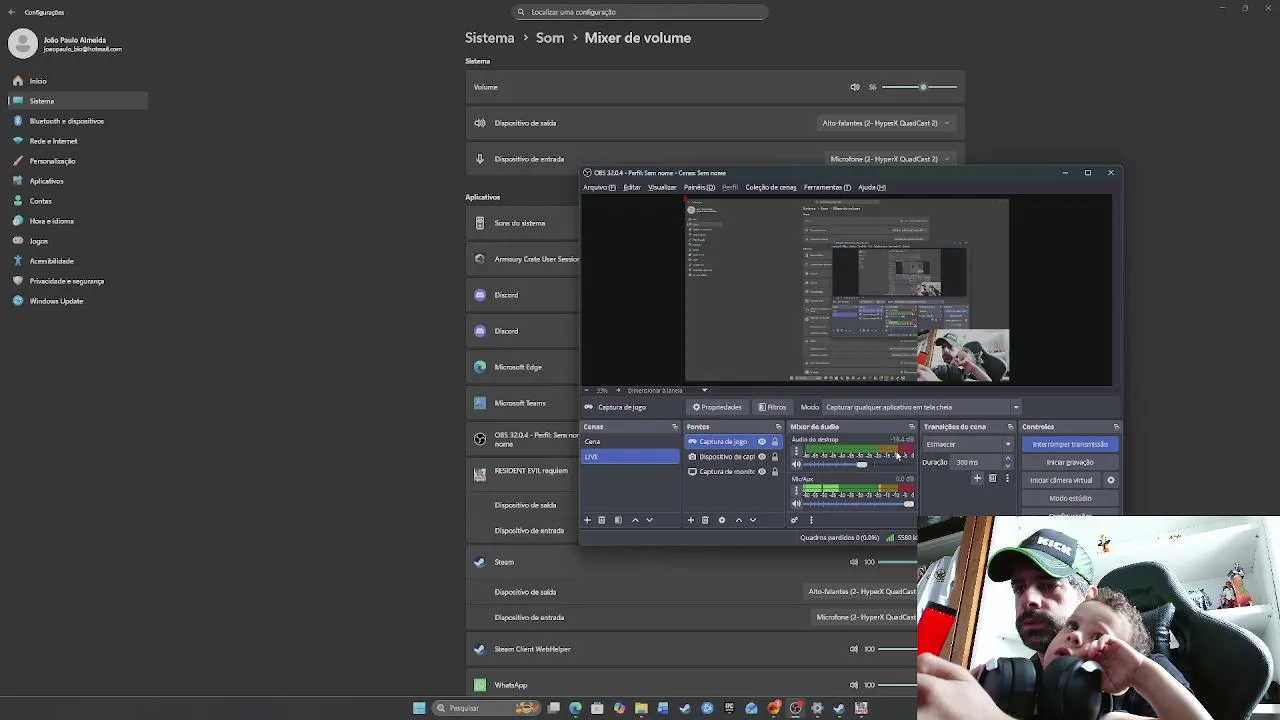Open preview scaling dropdown Dimensionar à janela

(667, 390)
